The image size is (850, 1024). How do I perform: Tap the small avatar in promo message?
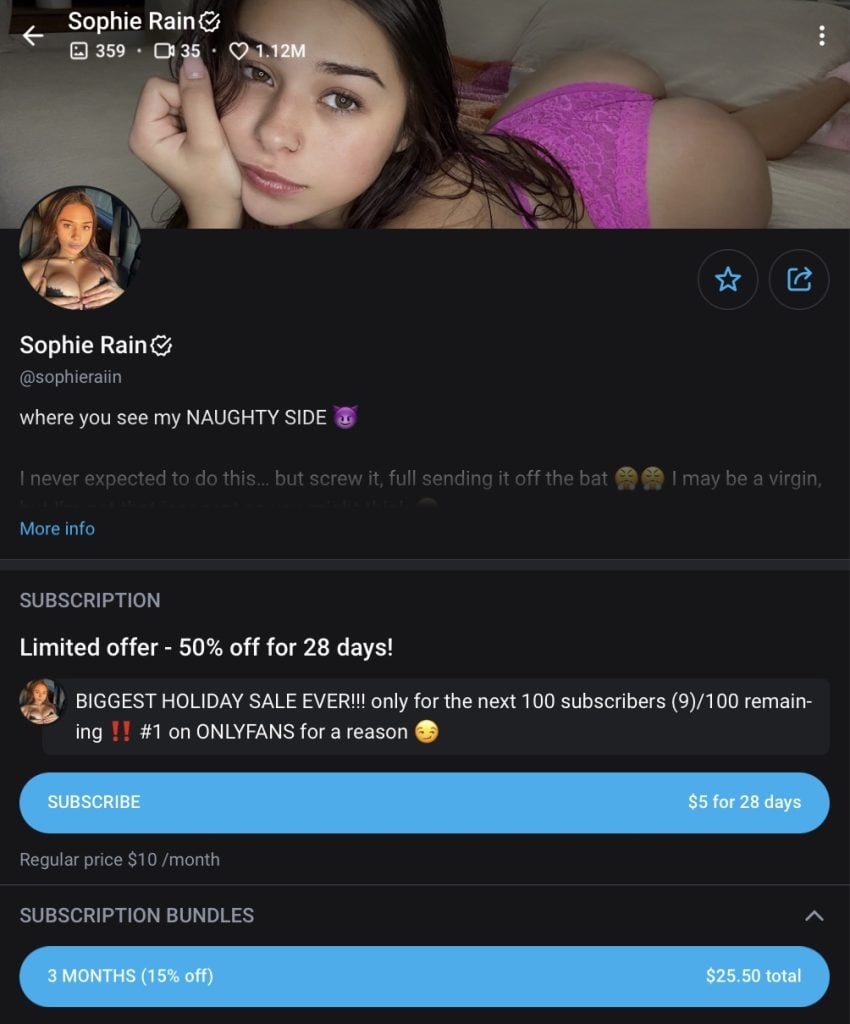click(x=42, y=701)
